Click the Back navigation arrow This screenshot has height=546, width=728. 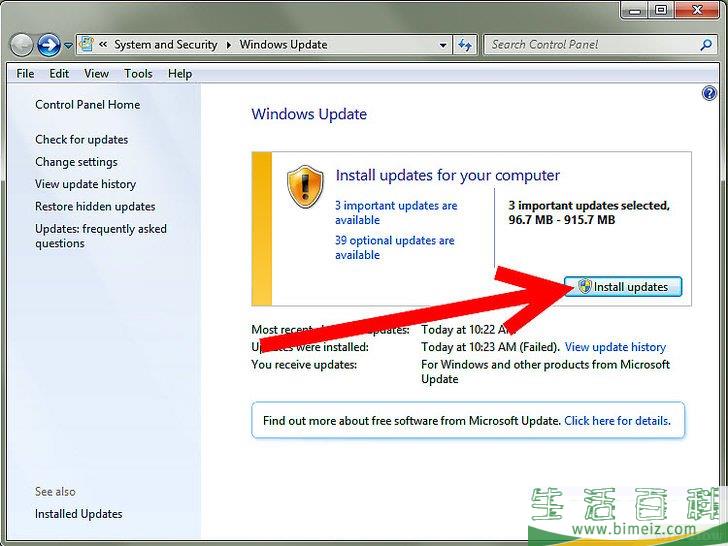pyautogui.click(x=21, y=45)
